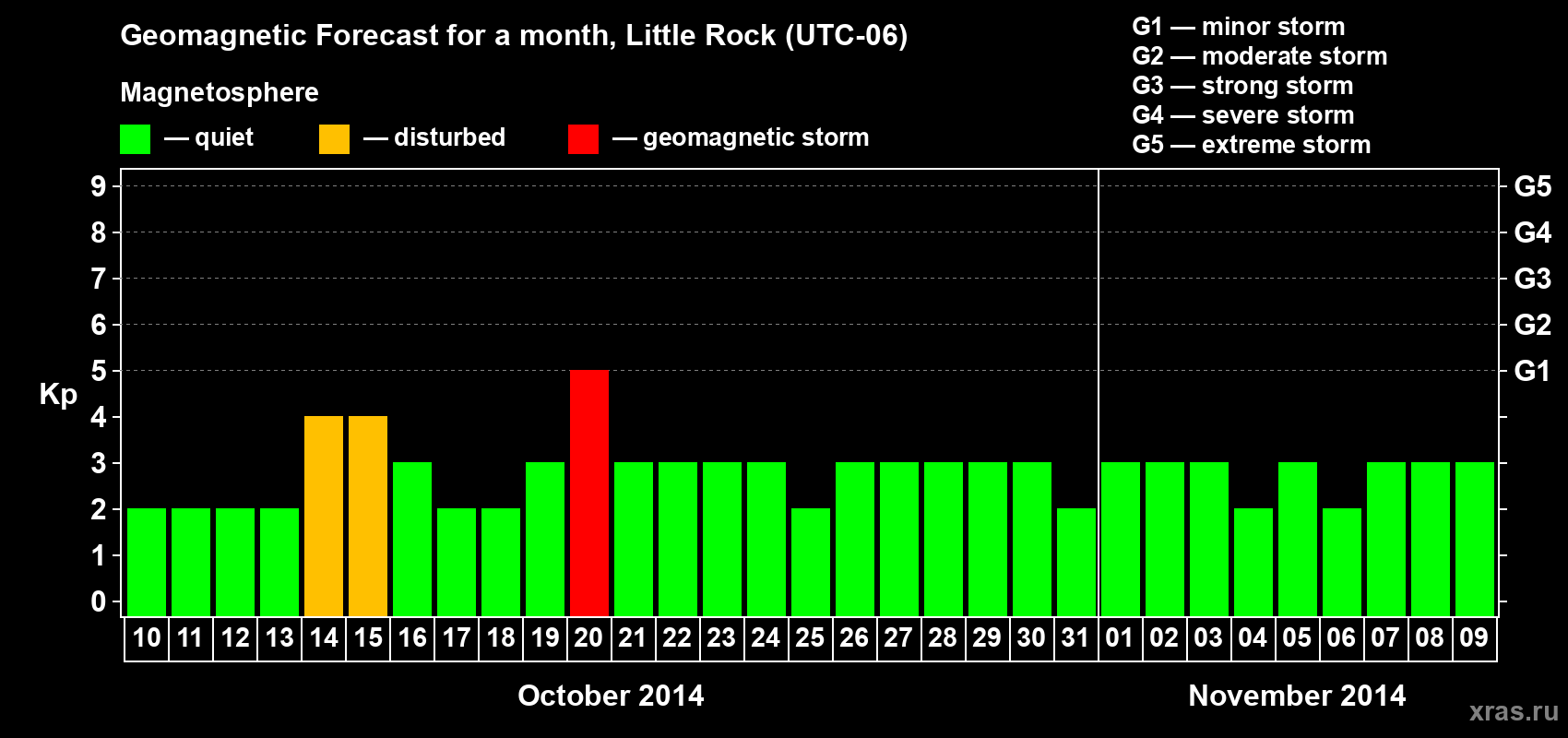1568x738 pixels.
Task: Click the G4 label on right axis
Action: pos(1533,232)
